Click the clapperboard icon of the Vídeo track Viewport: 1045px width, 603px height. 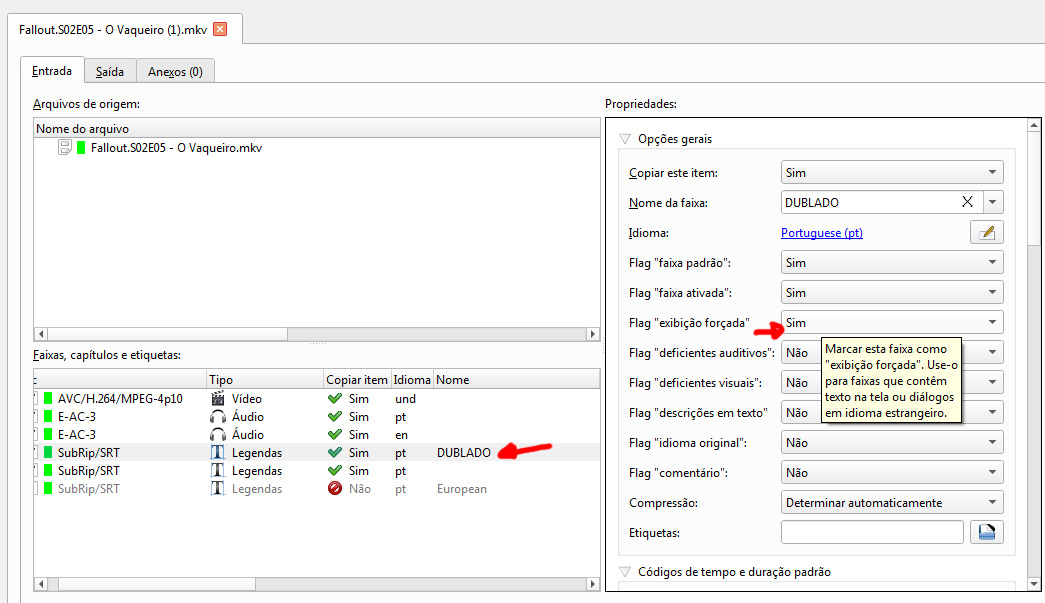[x=218, y=398]
